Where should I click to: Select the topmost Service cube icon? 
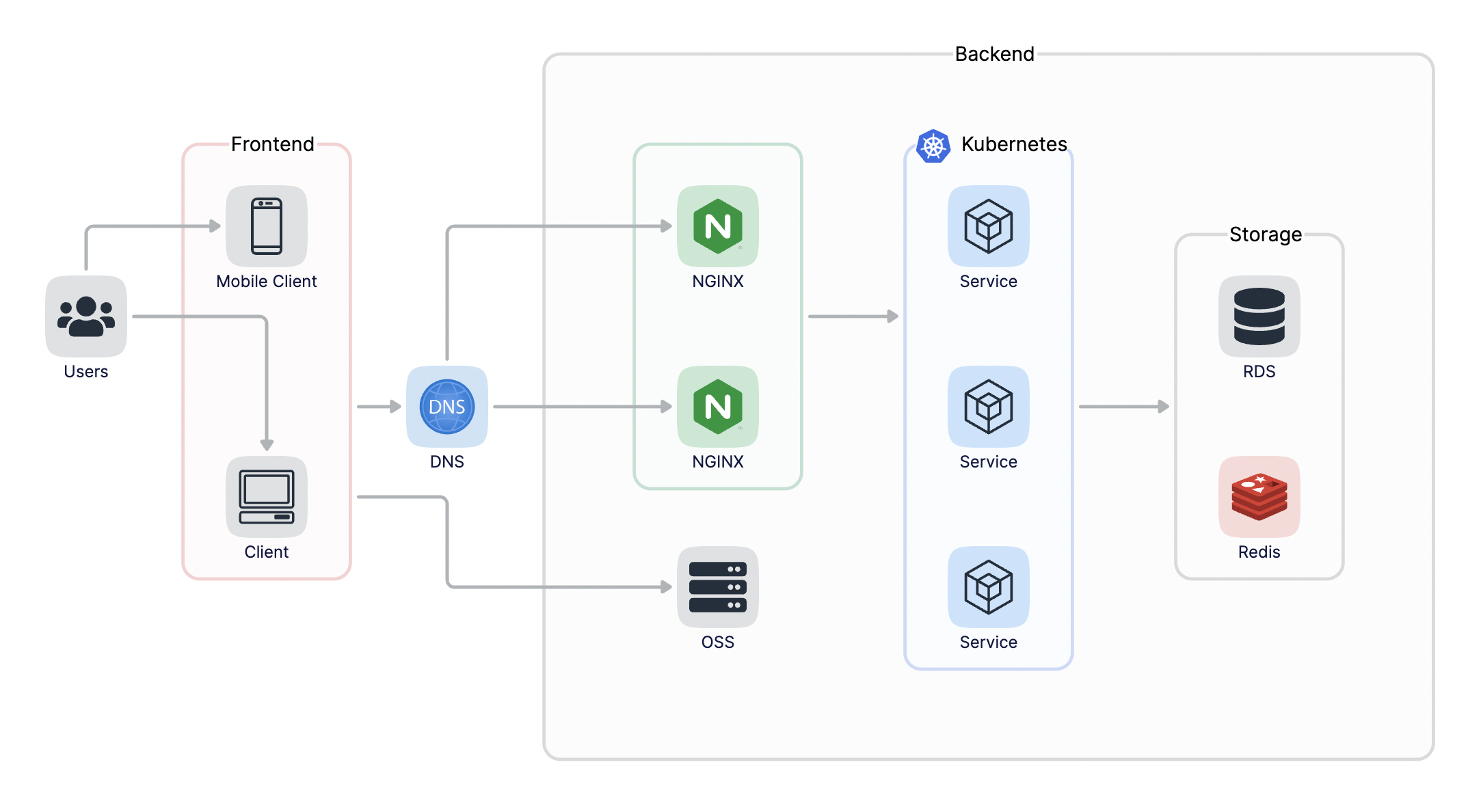(989, 226)
